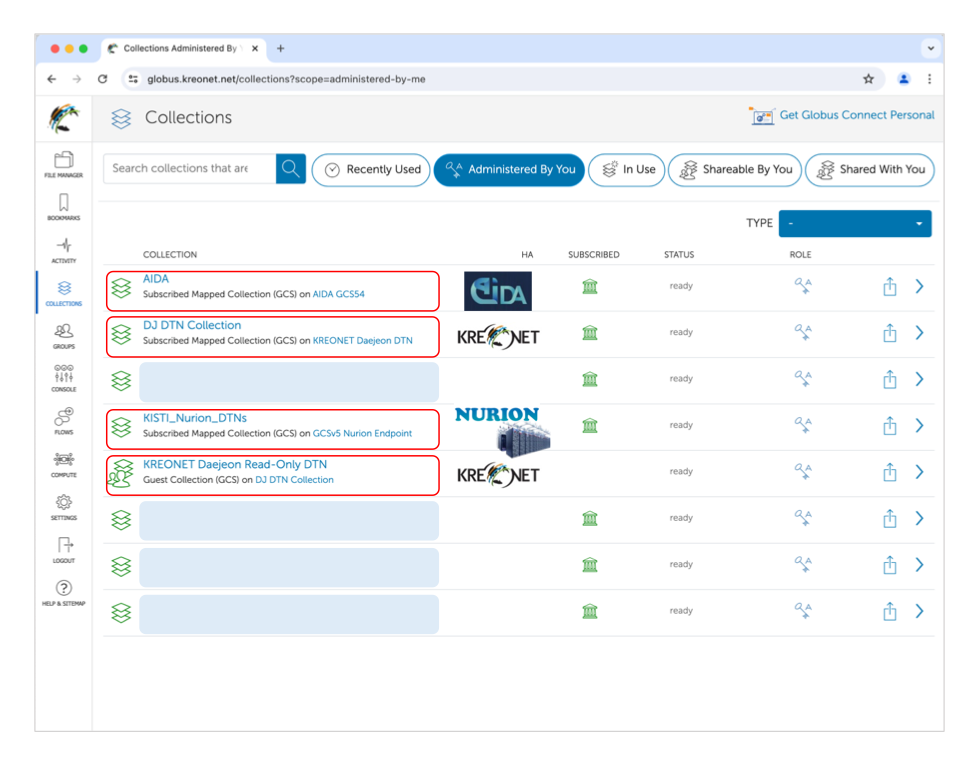This screenshot has width=980, height=763.
Task: Expand KREONET Daejeon Read-Only DTN chevron
Action: pos(919,472)
